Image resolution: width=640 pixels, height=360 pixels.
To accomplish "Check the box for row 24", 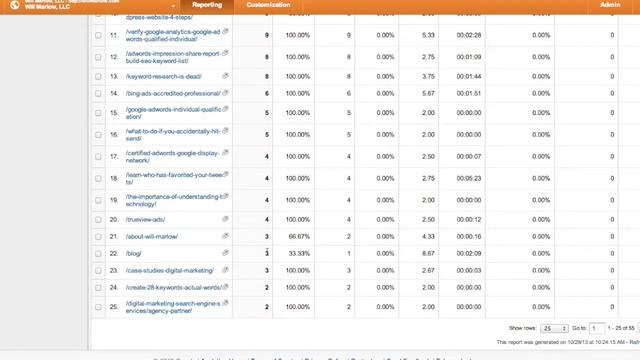I will pos(98,287).
